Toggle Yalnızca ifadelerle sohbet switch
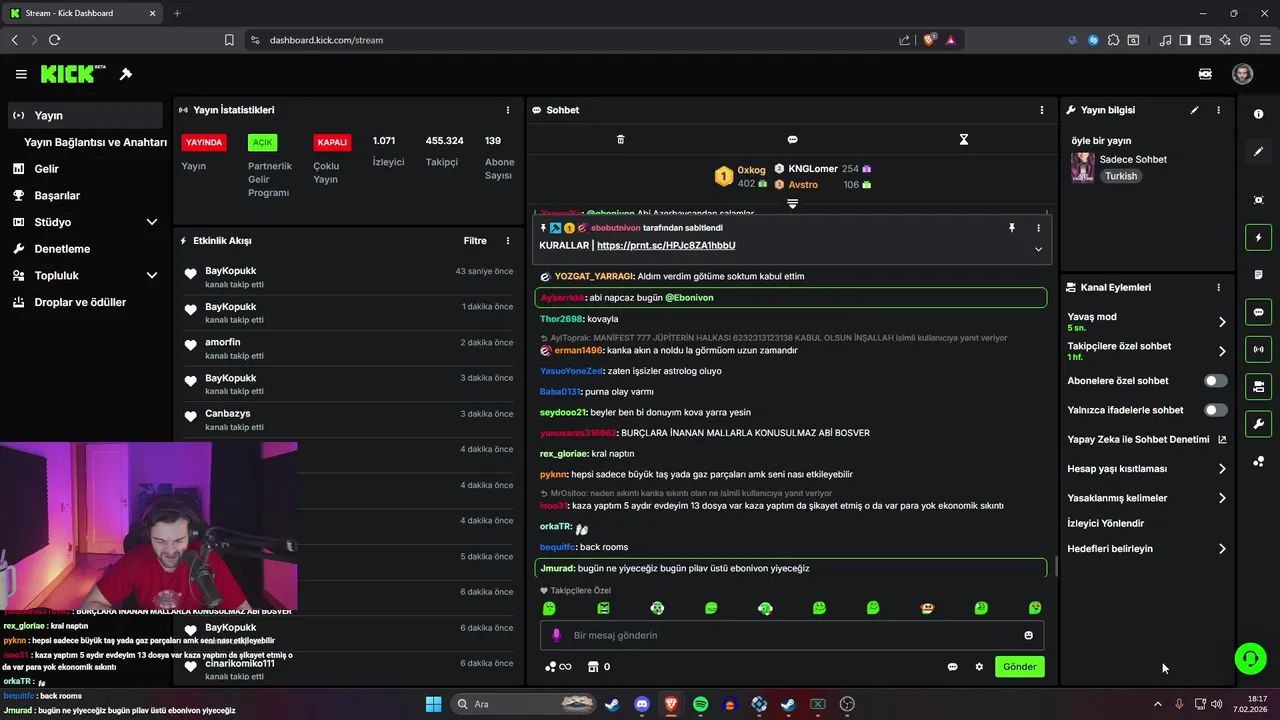The width and height of the screenshot is (1280, 720). (1215, 410)
